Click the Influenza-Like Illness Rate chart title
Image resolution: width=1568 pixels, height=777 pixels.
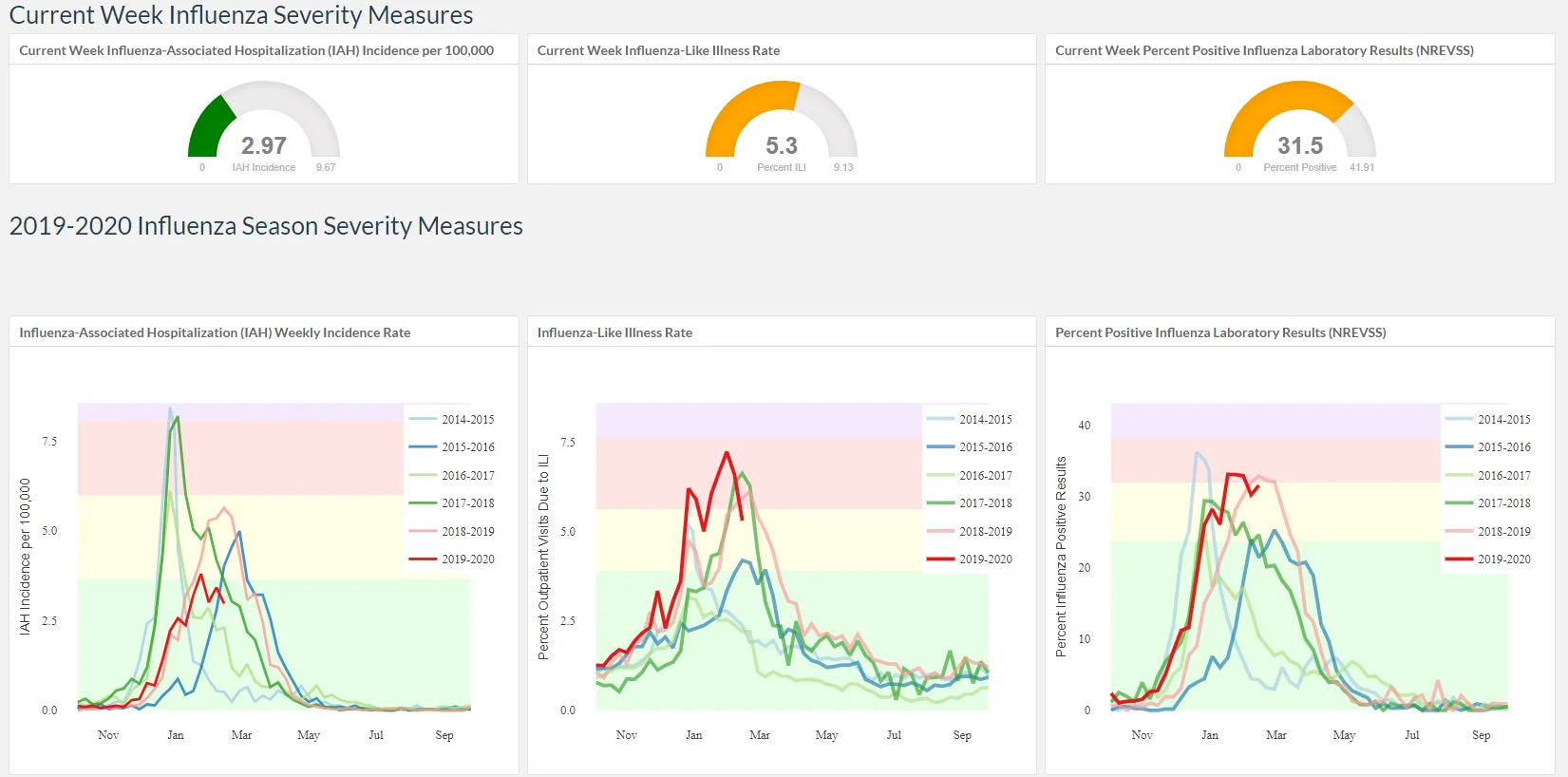pyautogui.click(x=614, y=332)
